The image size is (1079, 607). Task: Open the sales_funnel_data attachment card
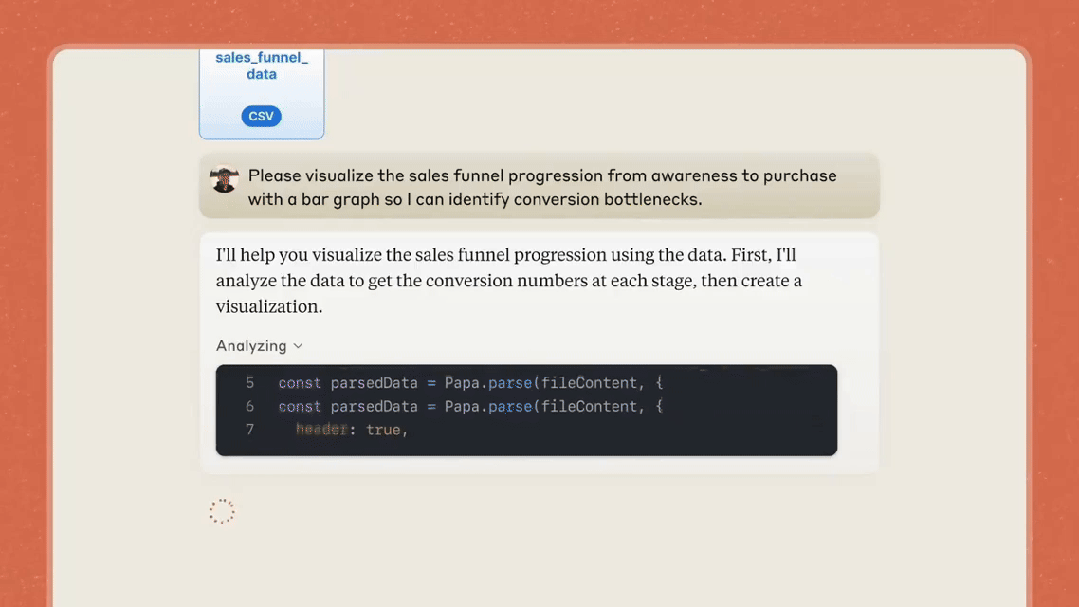(261, 92)
